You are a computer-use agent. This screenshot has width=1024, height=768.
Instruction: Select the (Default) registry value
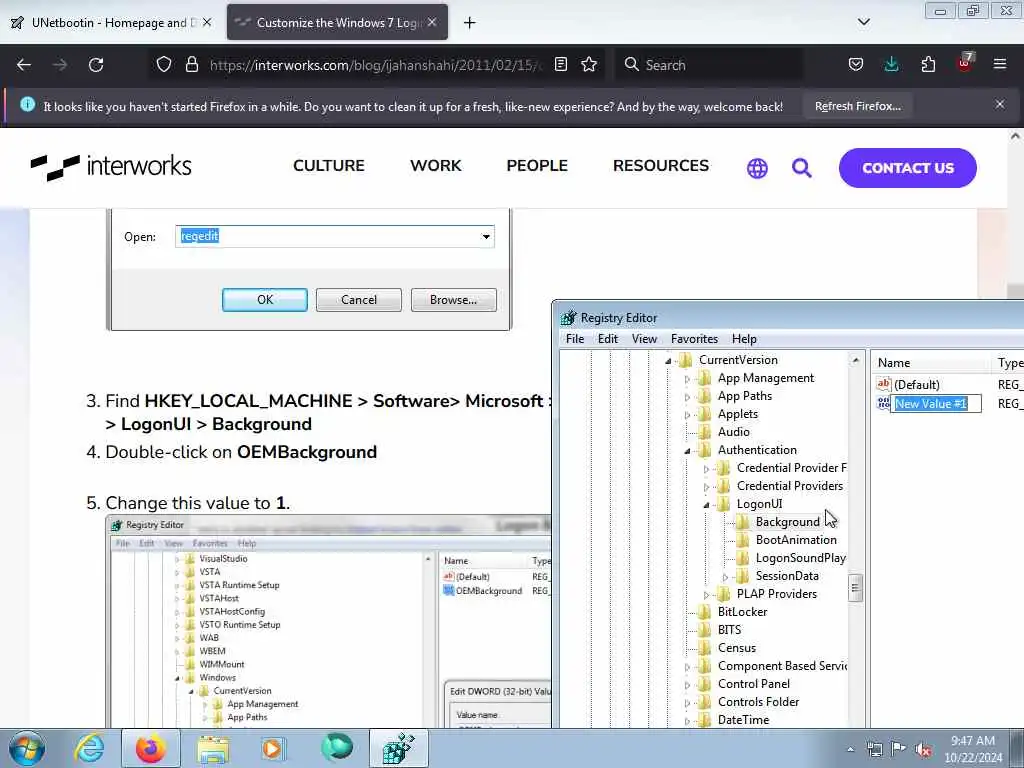click(916, 385)
